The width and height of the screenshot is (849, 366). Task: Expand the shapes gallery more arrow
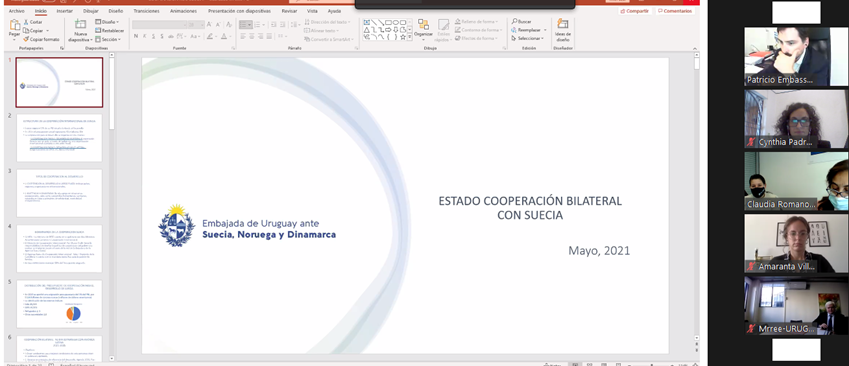click(x=410, y=37)
